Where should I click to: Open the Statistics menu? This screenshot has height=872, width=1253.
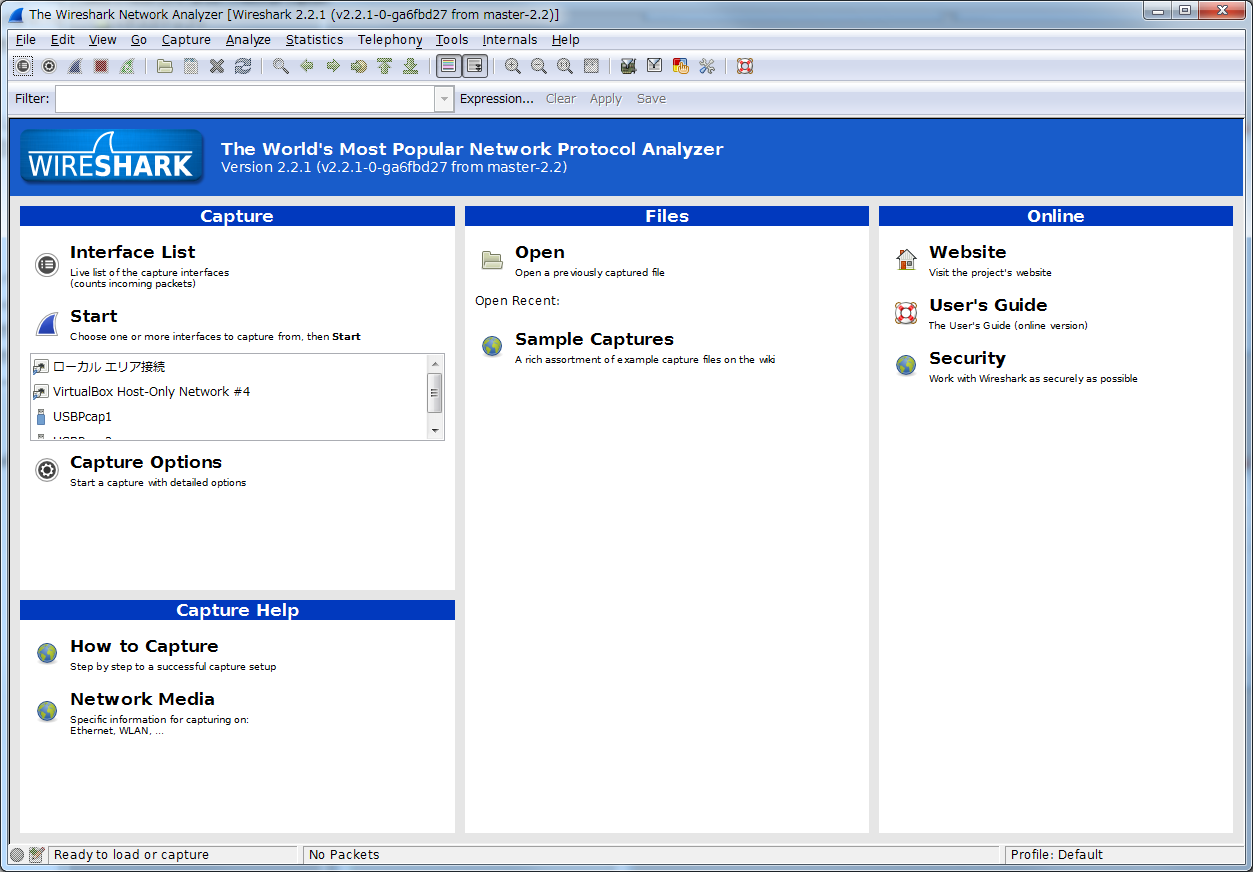tap(314, 40)
